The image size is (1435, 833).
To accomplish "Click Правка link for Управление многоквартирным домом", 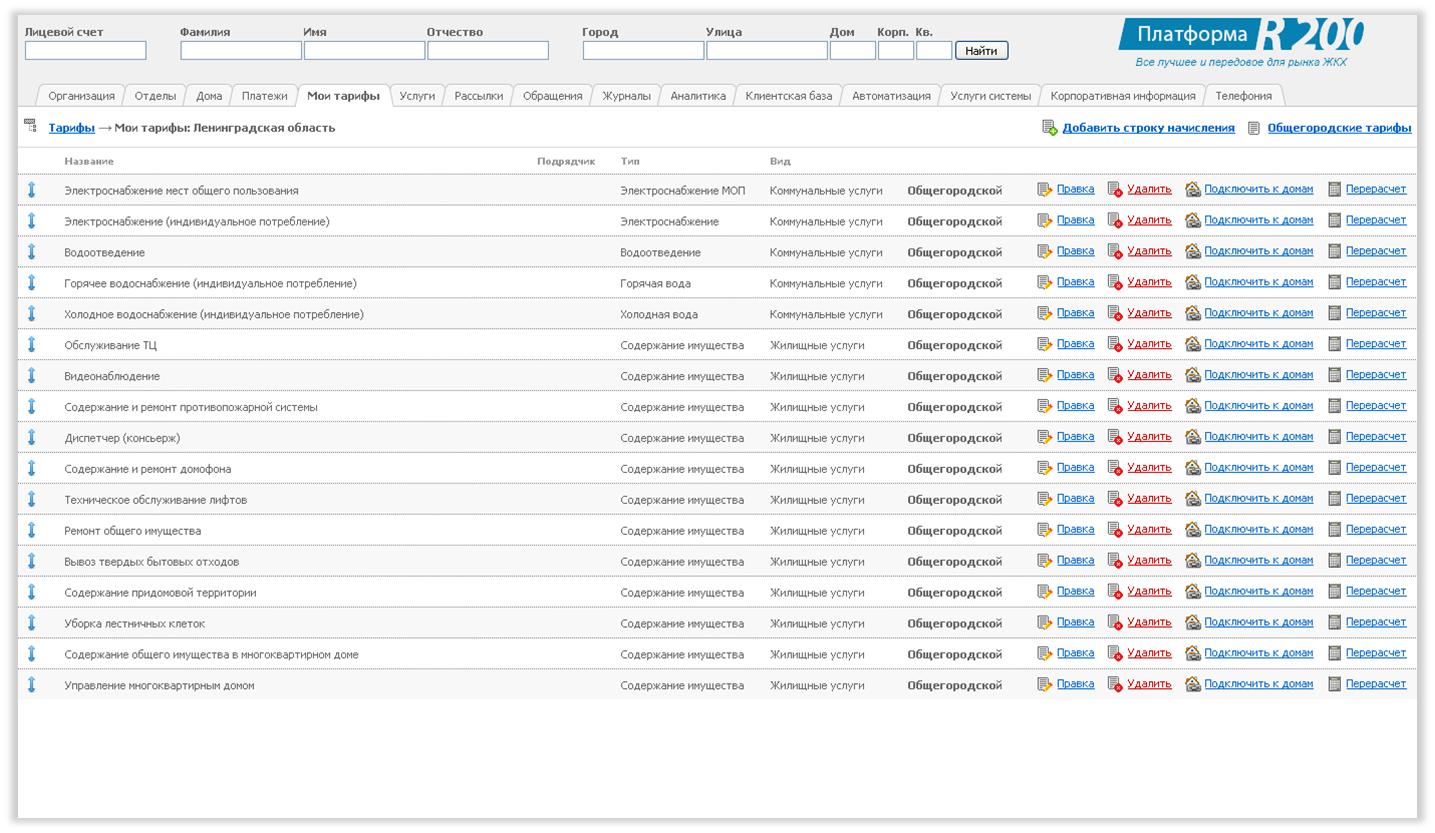I will coord(1076,685).
